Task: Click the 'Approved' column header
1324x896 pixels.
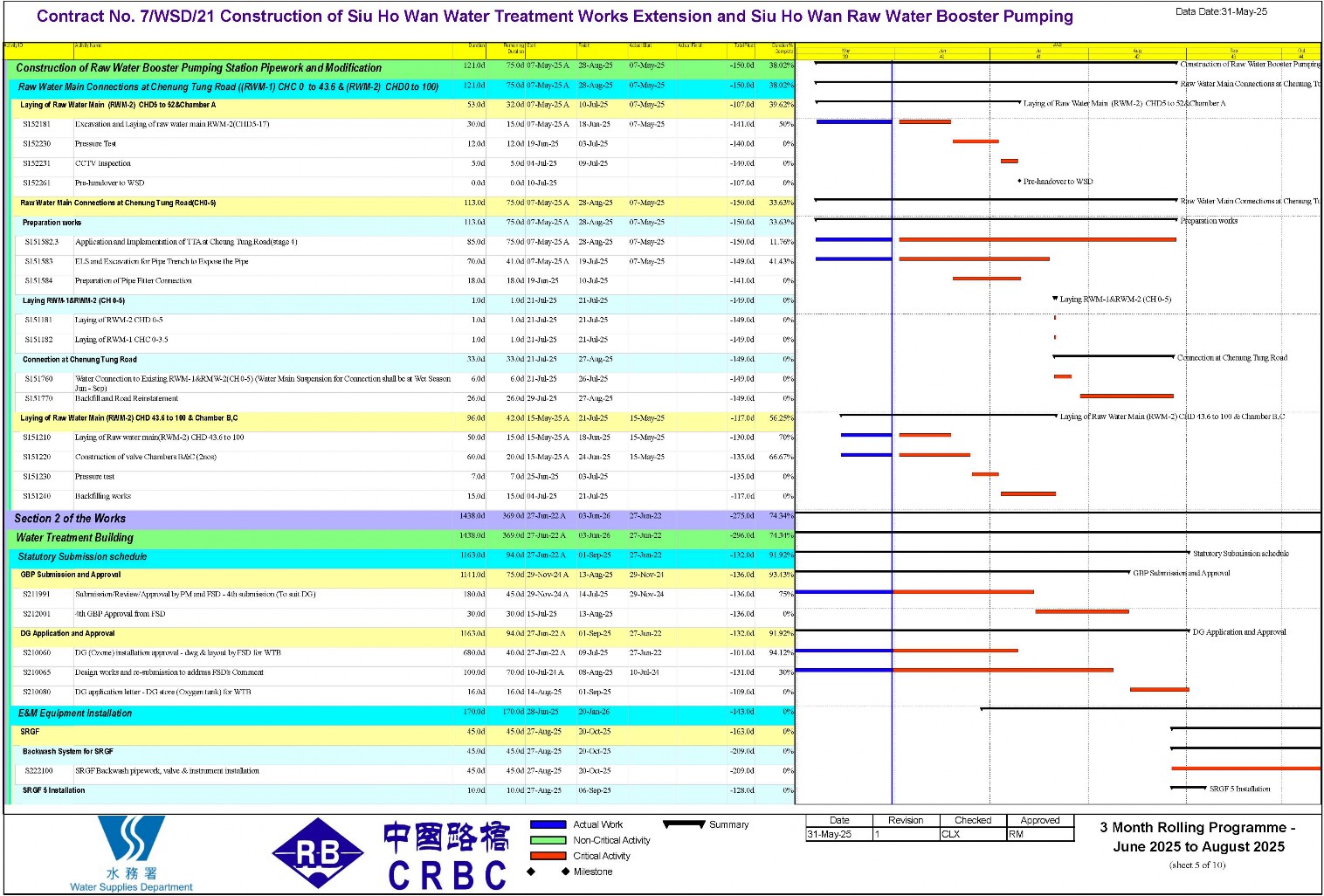Action: [1040, 820]
